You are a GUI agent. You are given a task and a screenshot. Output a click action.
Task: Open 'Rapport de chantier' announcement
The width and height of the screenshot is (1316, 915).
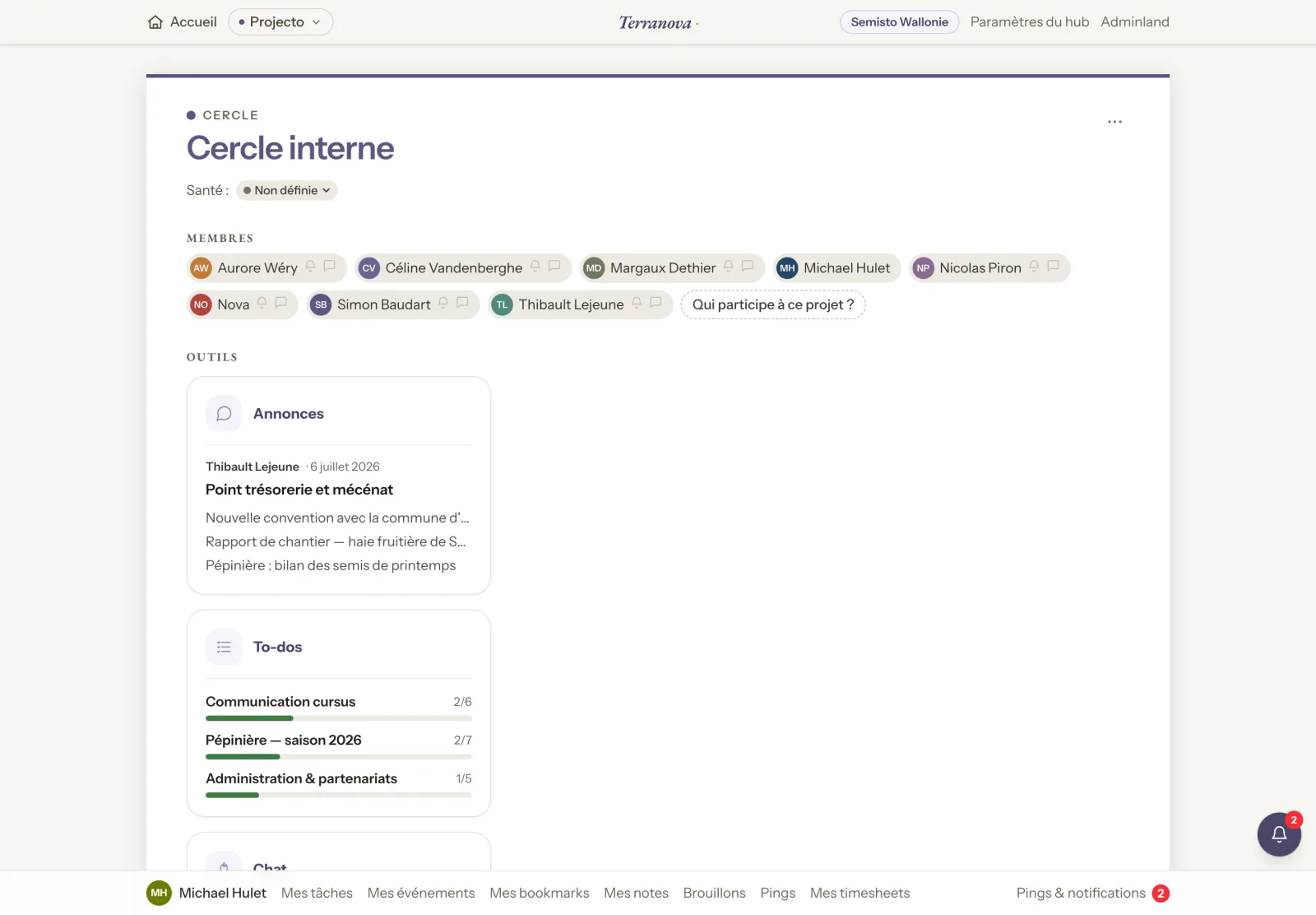click(x=336, y=541)
